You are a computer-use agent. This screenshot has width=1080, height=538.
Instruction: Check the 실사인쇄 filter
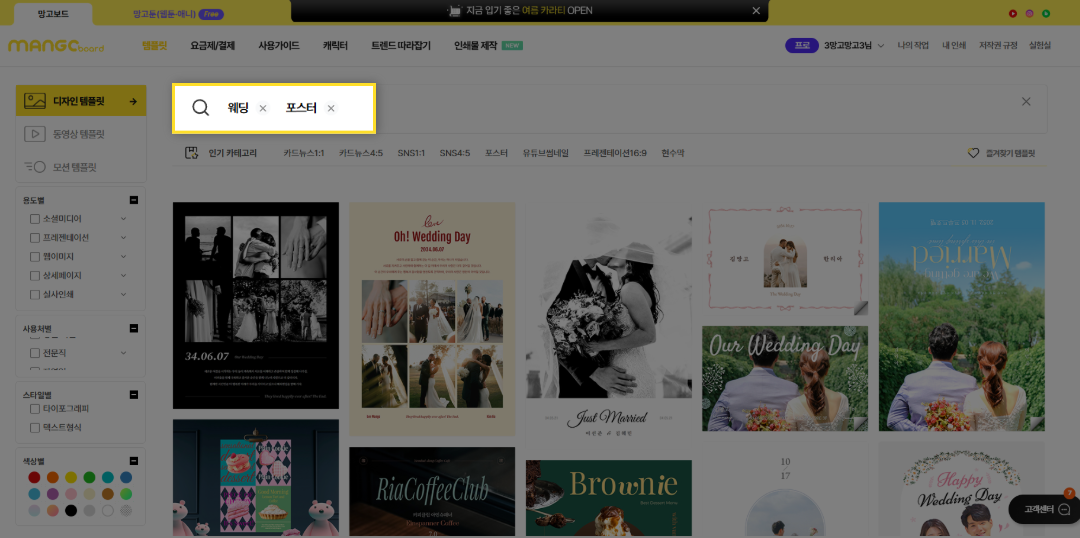[x=34, y=294]
